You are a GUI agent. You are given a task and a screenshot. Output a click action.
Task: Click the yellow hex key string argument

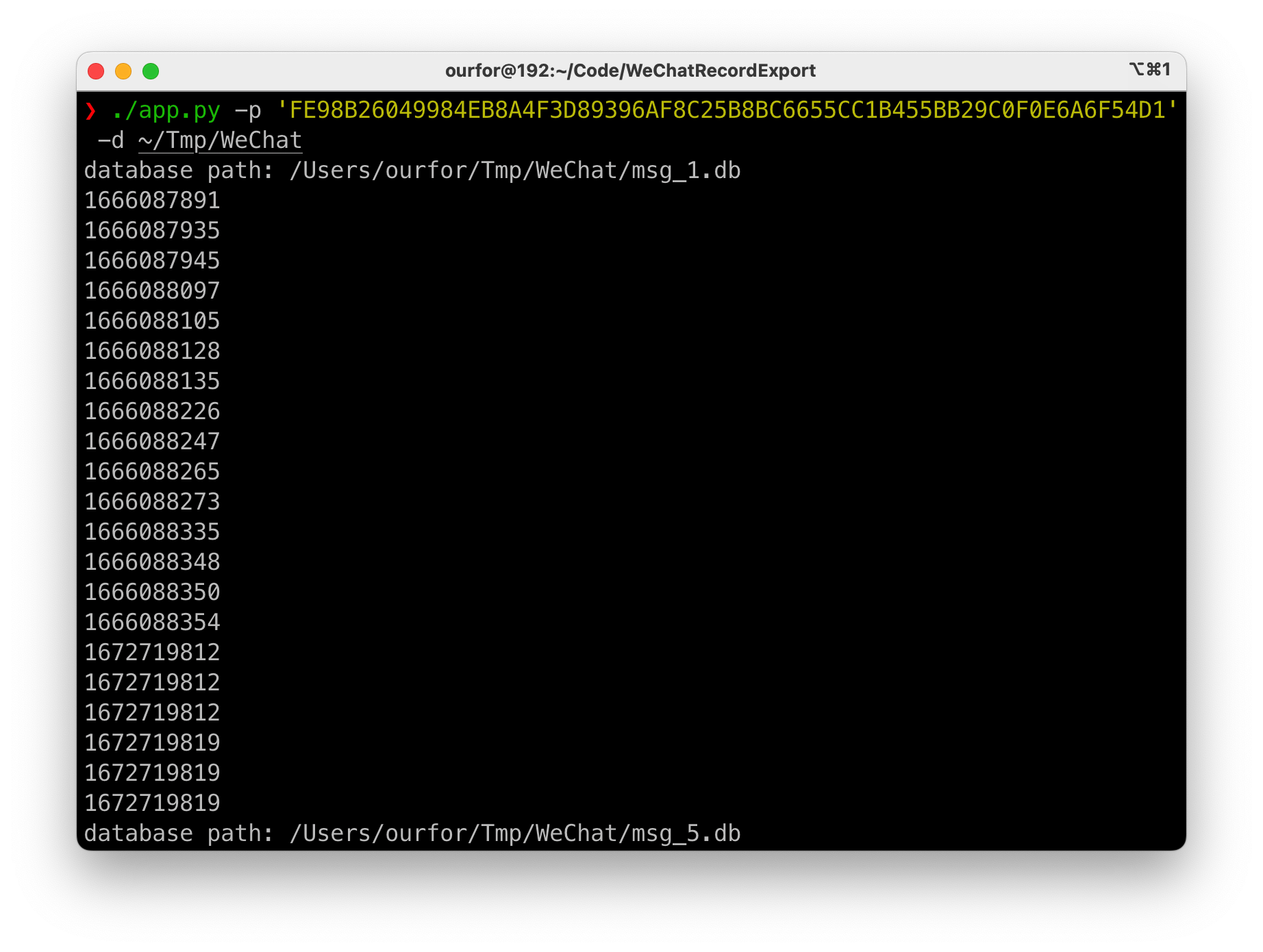(727, 110)
